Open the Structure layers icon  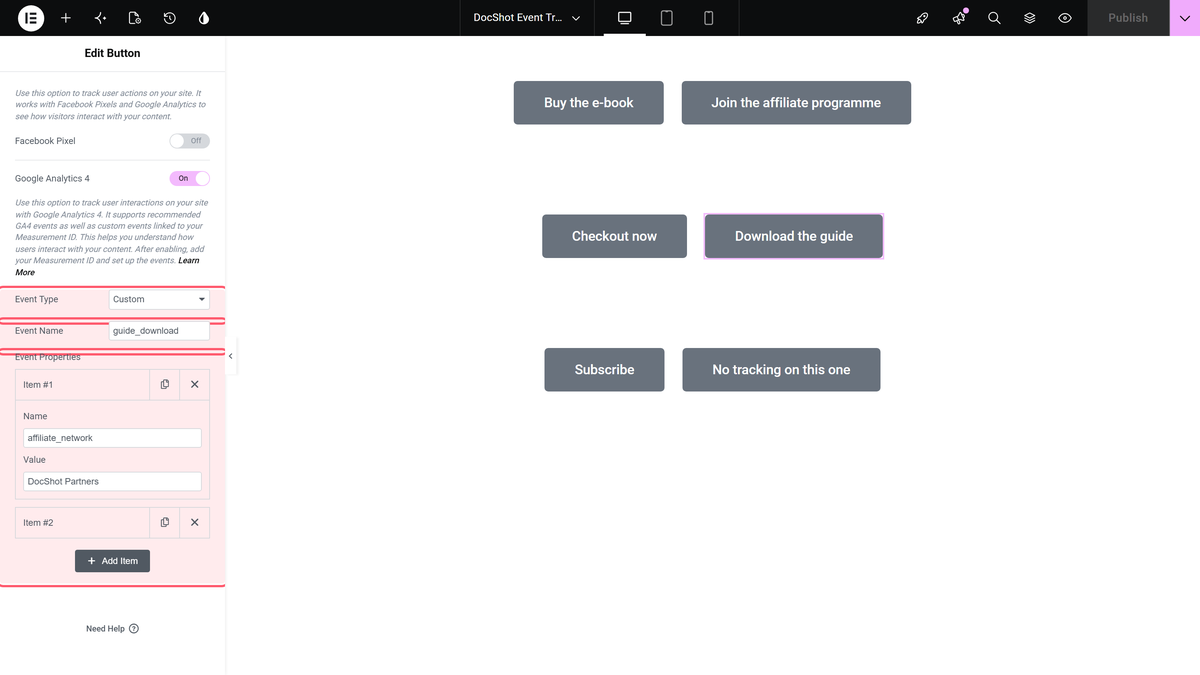point(1030,18)
